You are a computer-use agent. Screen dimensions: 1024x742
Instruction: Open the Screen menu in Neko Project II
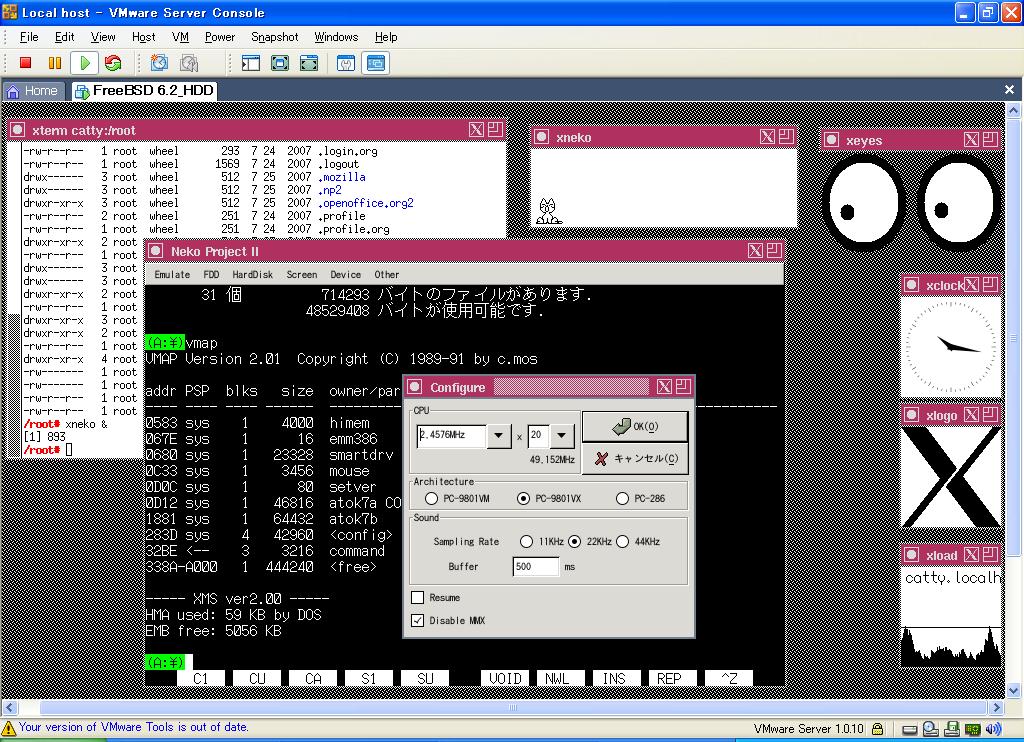pyautogui.click(x=302, y=275)
